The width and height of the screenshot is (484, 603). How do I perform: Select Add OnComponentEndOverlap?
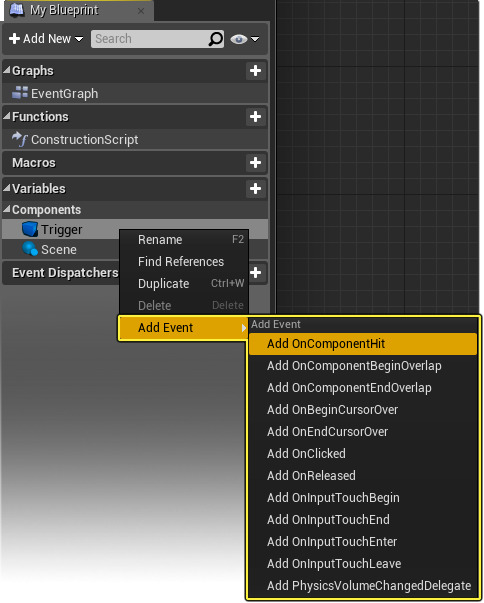[363, 388]
